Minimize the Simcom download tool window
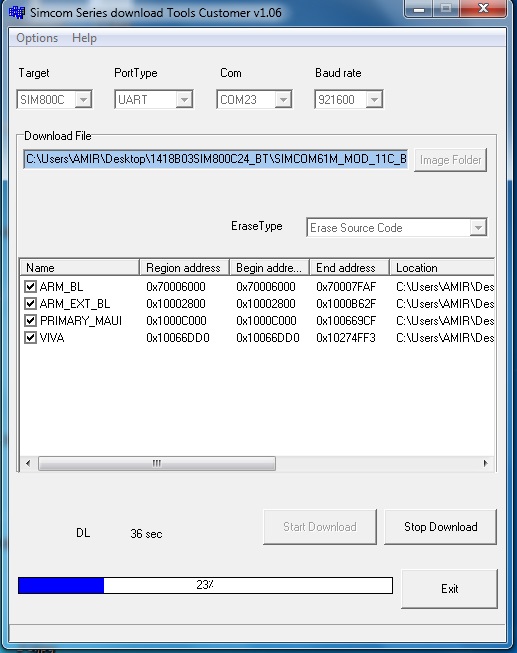Image resolution: width=517 pixels, height=653 pixels. pos(419,9)
